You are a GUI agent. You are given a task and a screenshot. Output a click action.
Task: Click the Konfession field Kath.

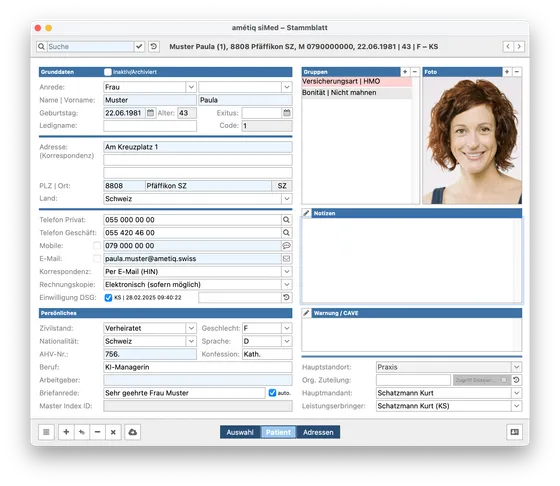267,354
